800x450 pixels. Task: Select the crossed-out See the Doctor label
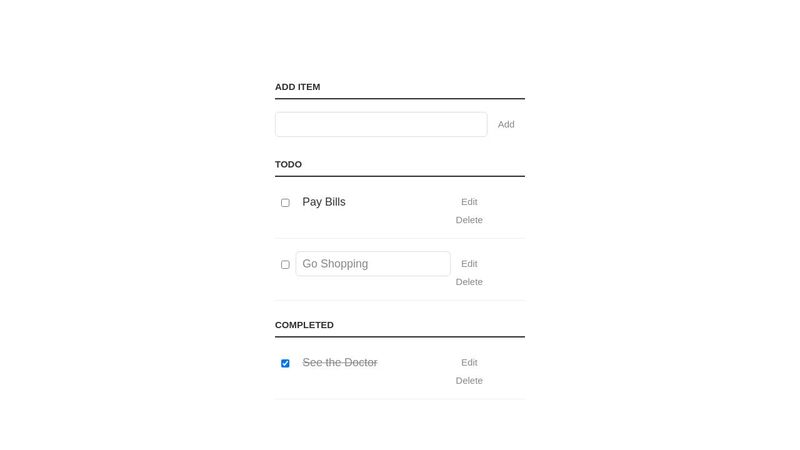340,363
